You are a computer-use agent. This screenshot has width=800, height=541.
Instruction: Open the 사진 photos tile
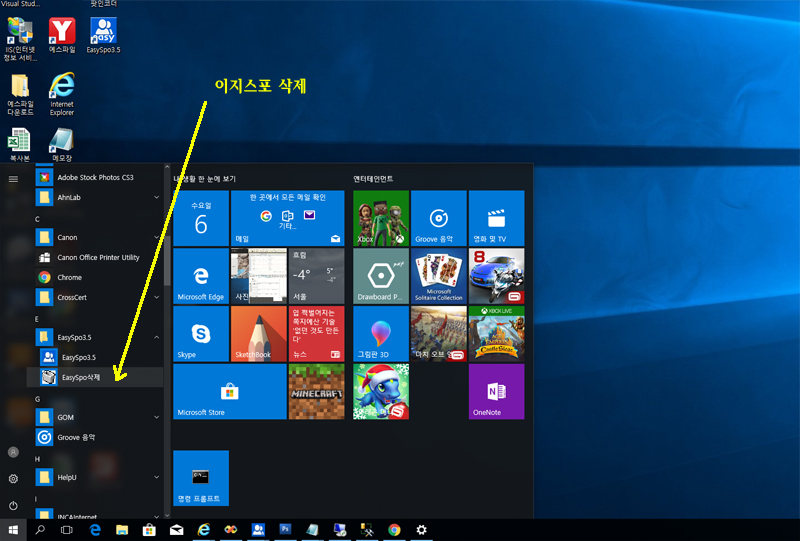[259, 276]
